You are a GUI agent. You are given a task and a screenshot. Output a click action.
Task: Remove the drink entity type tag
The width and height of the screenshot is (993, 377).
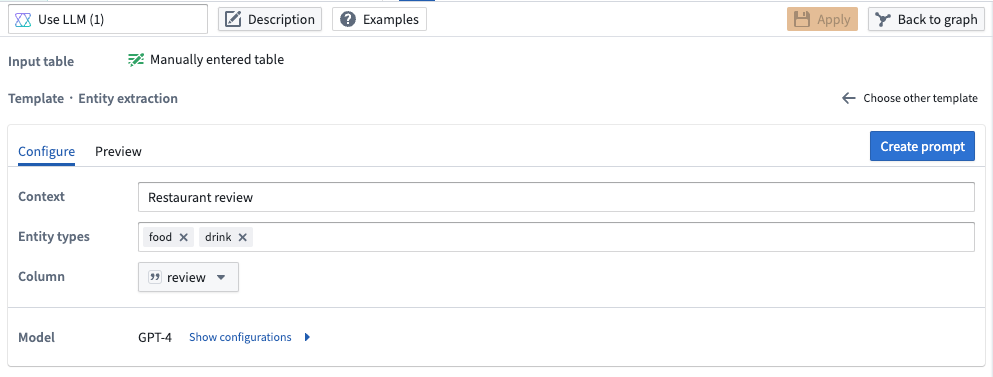pyautogui.click(x=242, y=237)
